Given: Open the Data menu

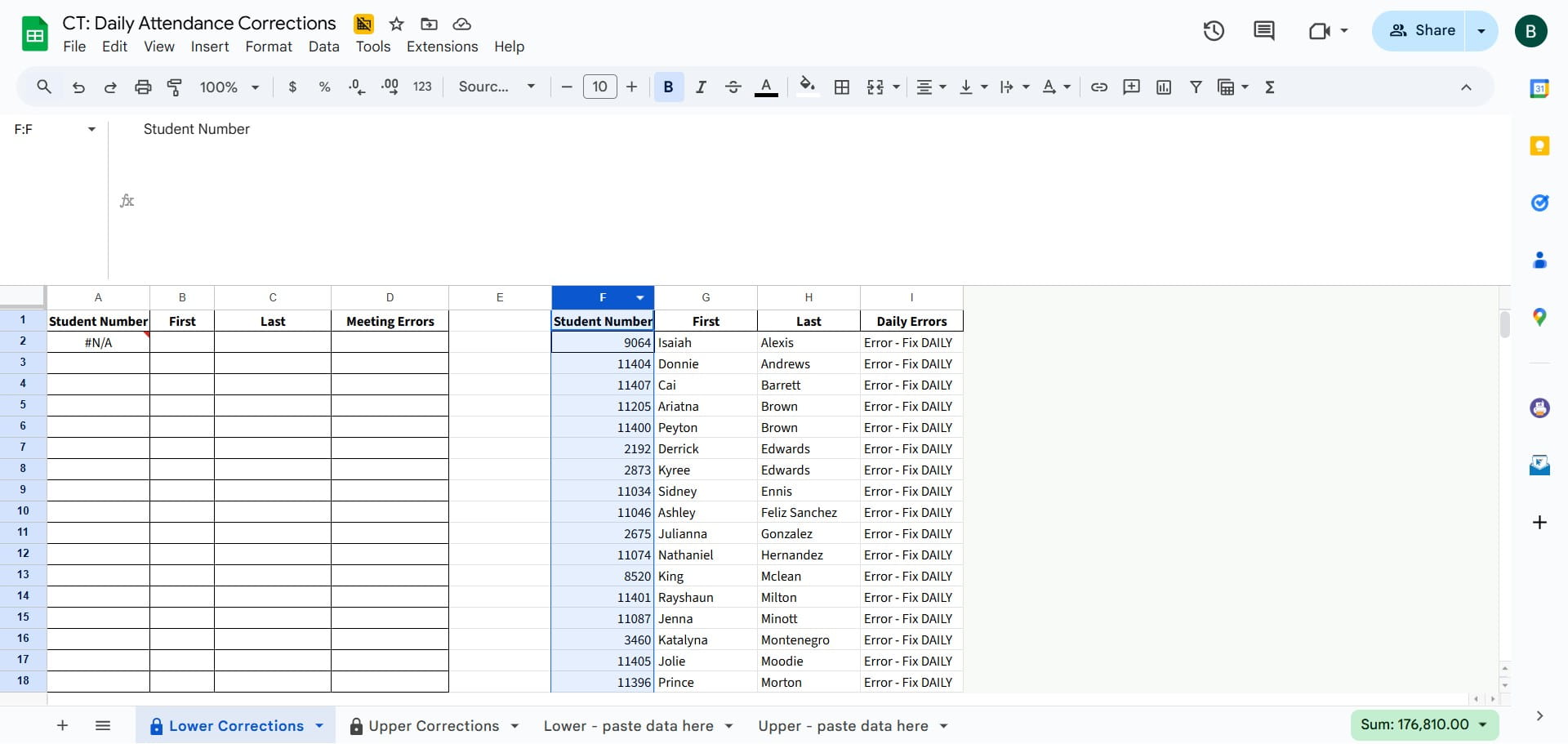Looking at the screenshot, I should coord(323,47).
